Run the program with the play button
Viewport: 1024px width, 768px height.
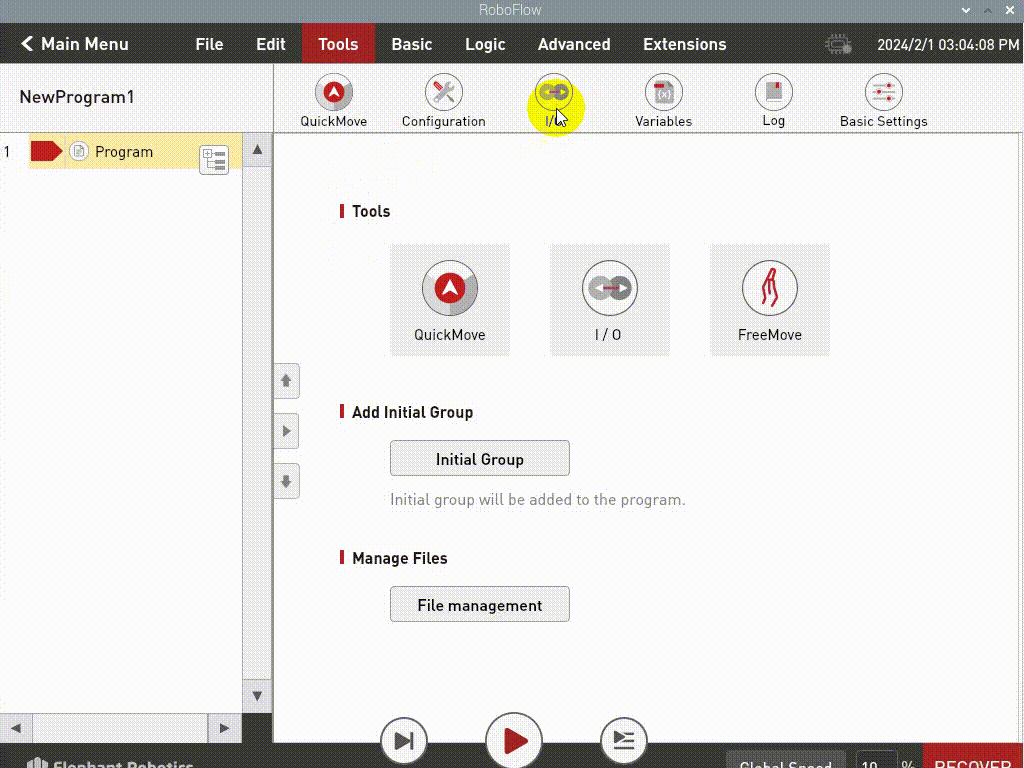pyautogui.click(x=514, y=741)
